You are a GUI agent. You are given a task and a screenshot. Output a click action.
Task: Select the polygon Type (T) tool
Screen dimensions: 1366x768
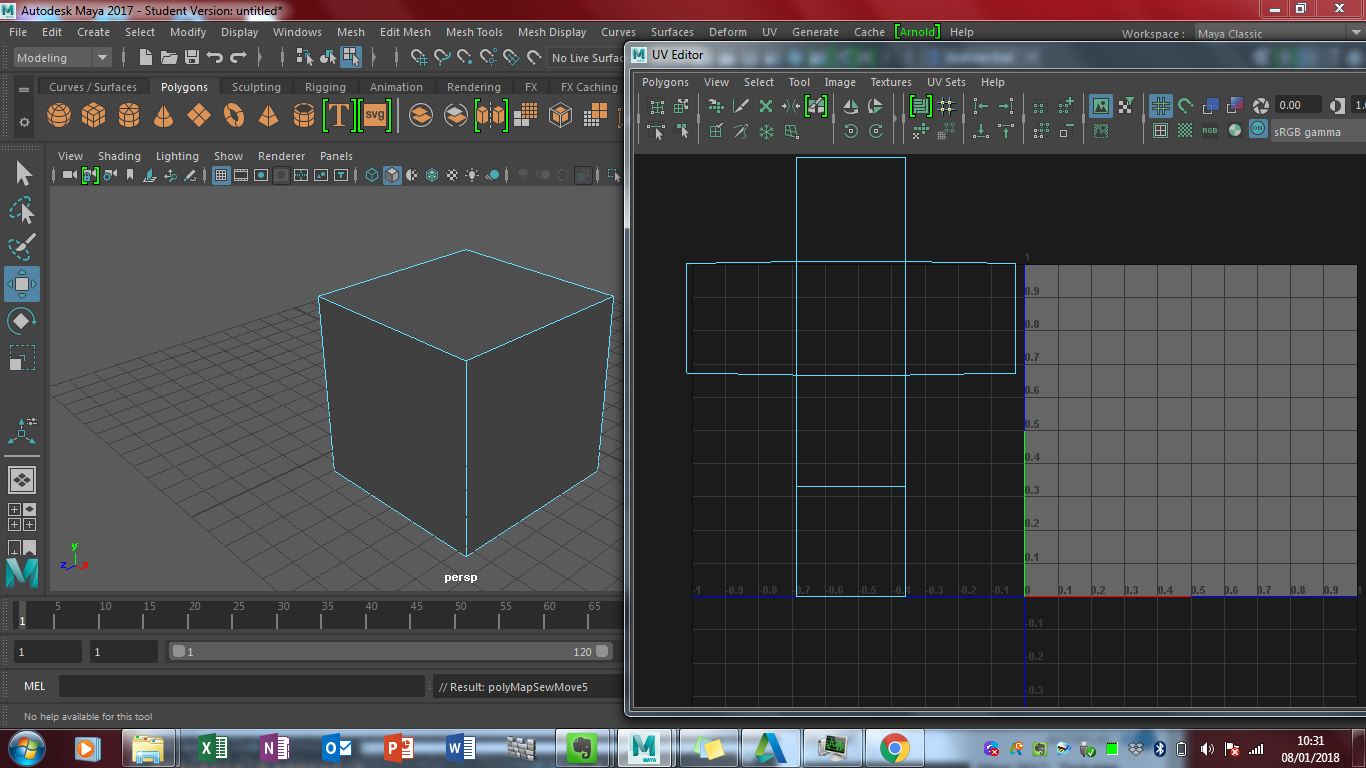pyautogui.click(x=340, y=116)
